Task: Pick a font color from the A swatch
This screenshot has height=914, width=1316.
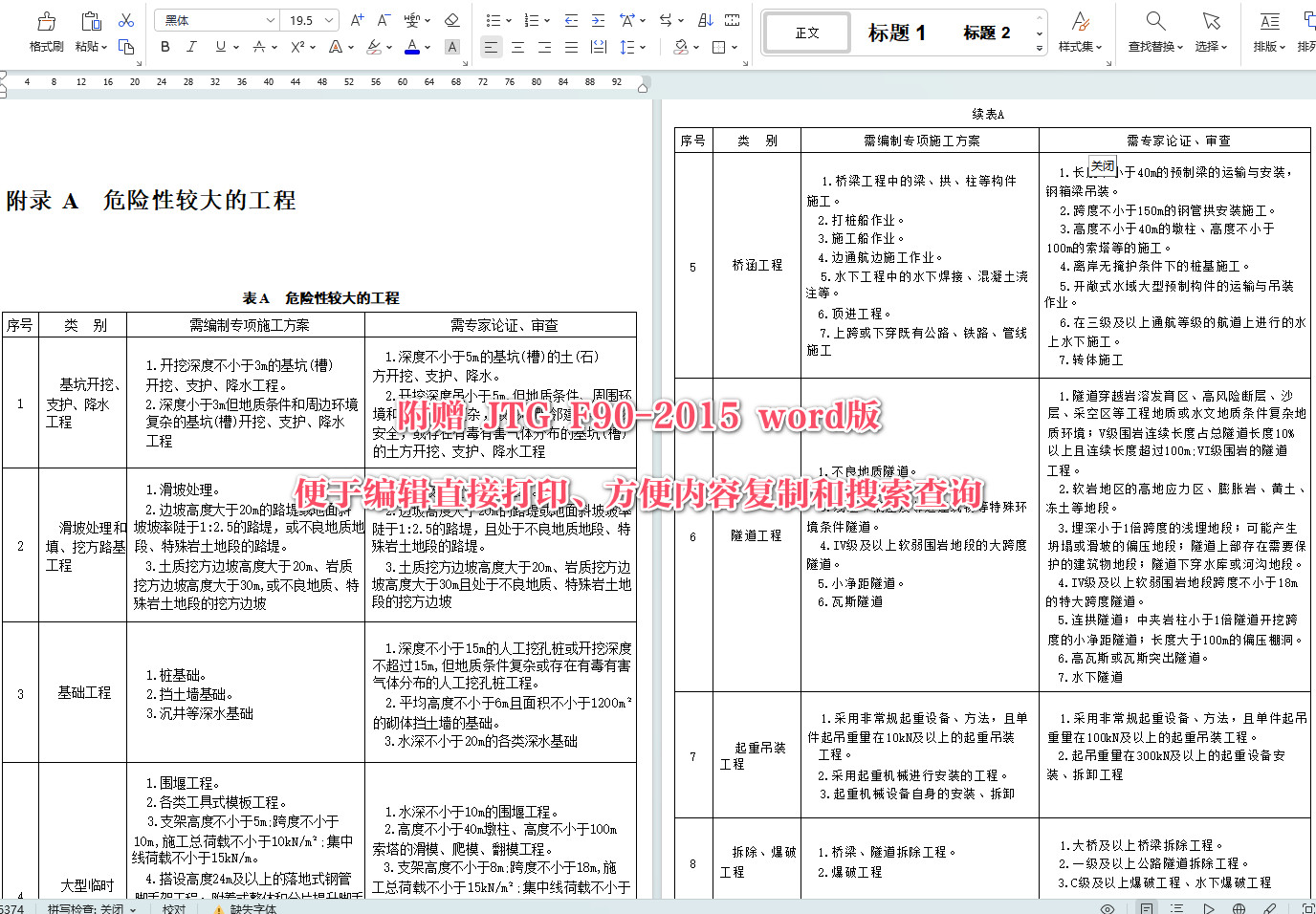Action: pyautogui.click(x=413, y=46)
